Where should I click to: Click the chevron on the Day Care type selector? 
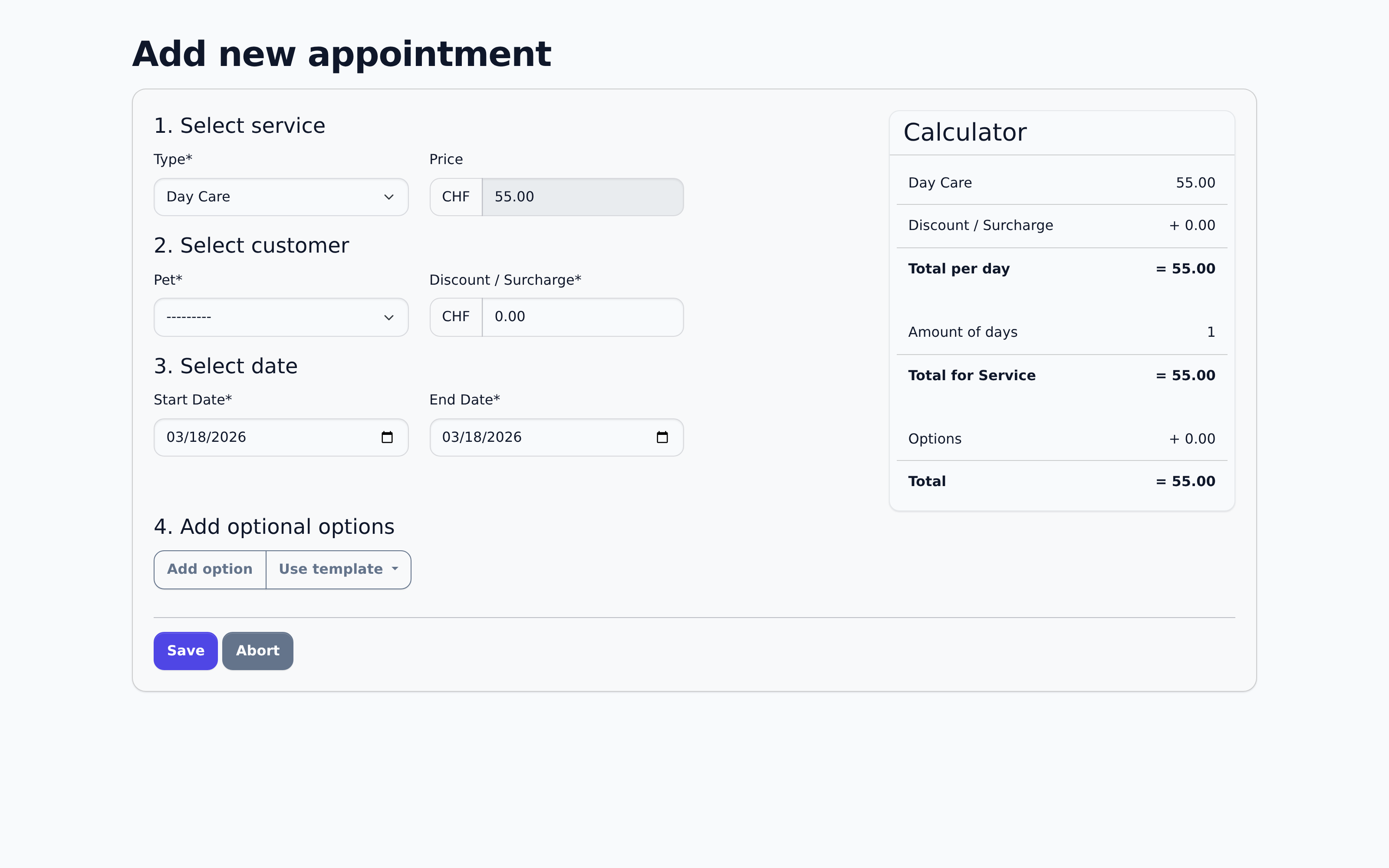tap(389, 197)
